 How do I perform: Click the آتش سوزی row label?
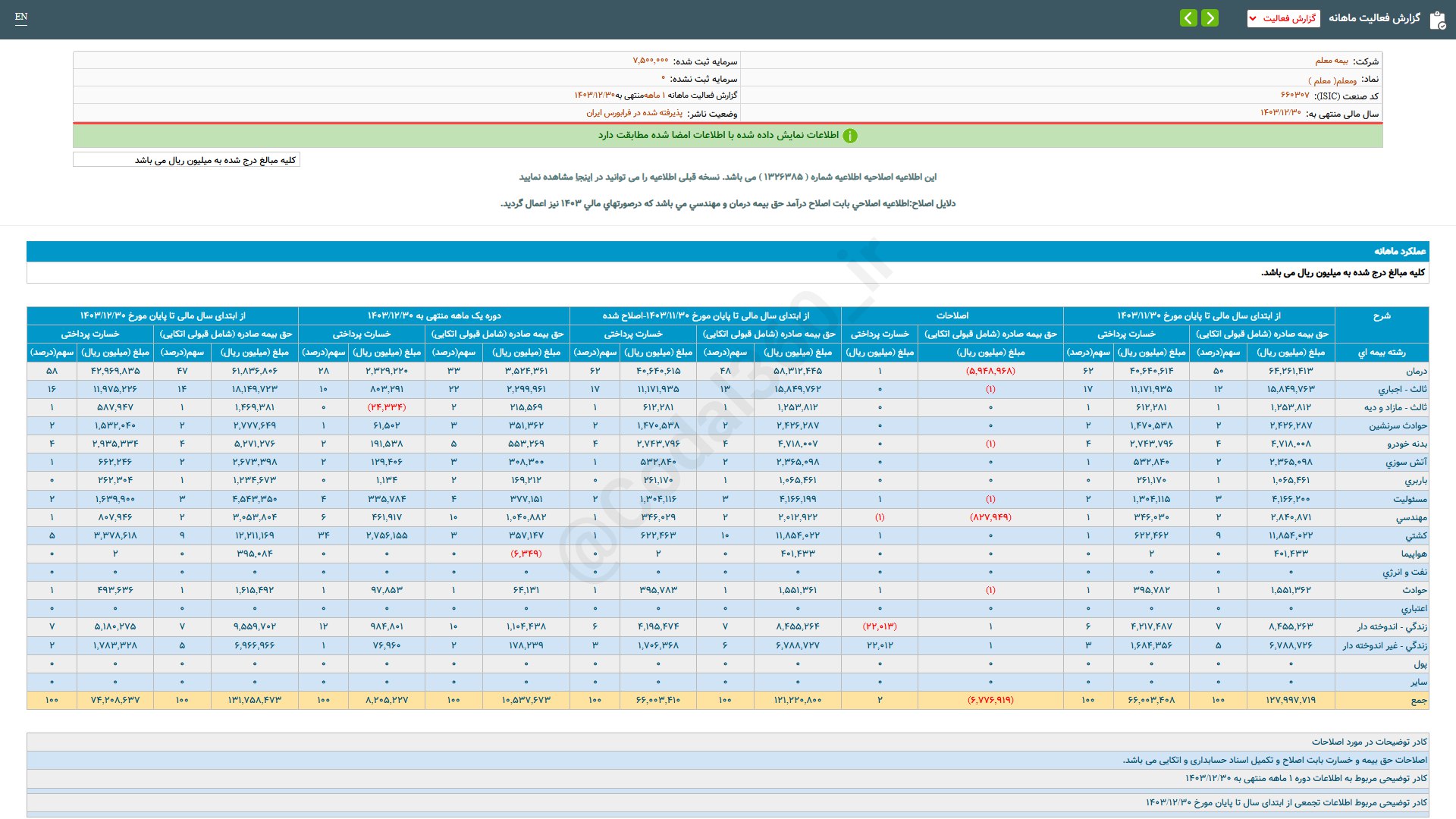1406,462
